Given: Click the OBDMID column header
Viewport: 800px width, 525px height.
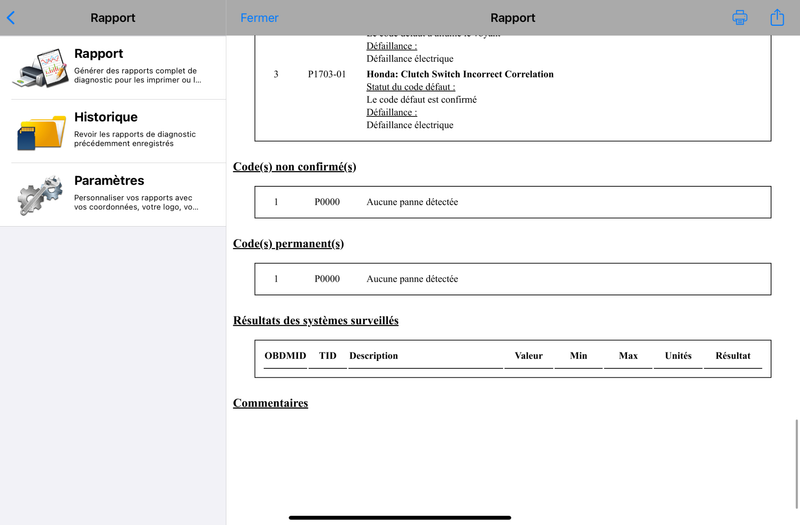Looking at the screenshot, I should [x=285, y=356].
